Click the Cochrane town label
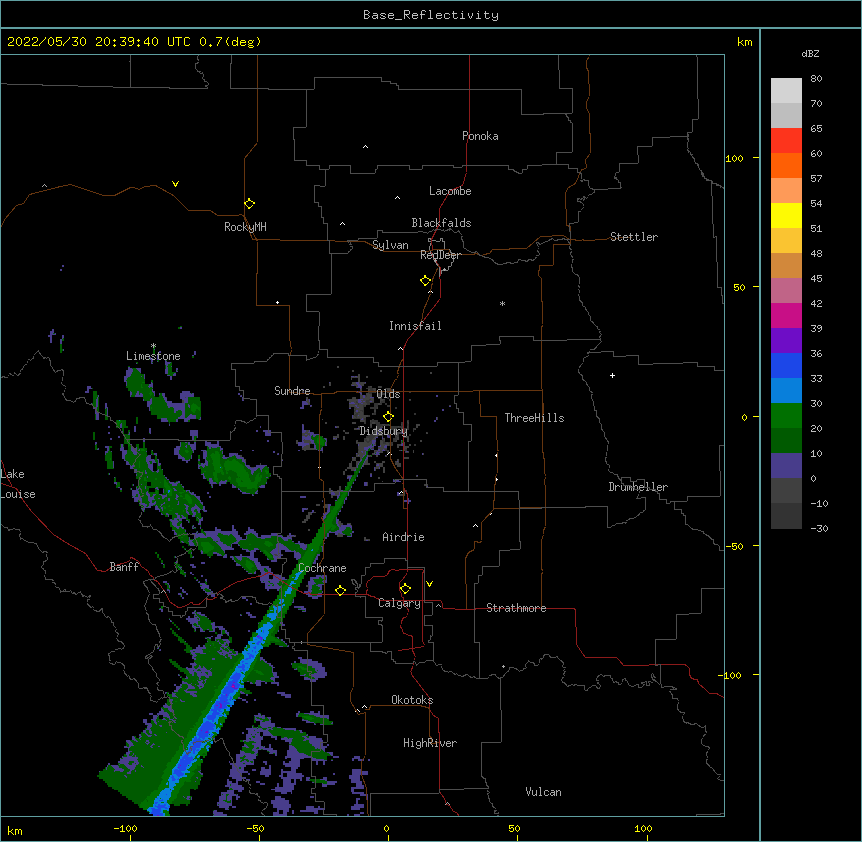The height and width of the screenshot is (842, 862). click(322, 568)
